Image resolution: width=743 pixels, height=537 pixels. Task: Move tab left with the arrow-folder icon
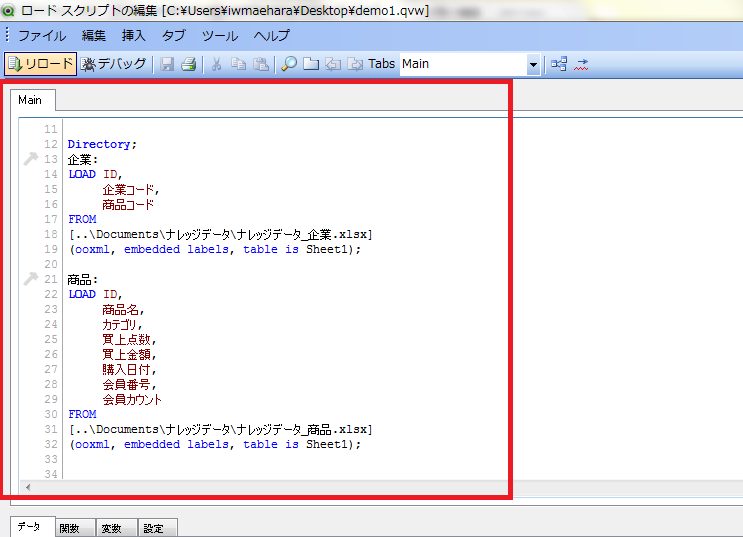click(x=333, y=64)
